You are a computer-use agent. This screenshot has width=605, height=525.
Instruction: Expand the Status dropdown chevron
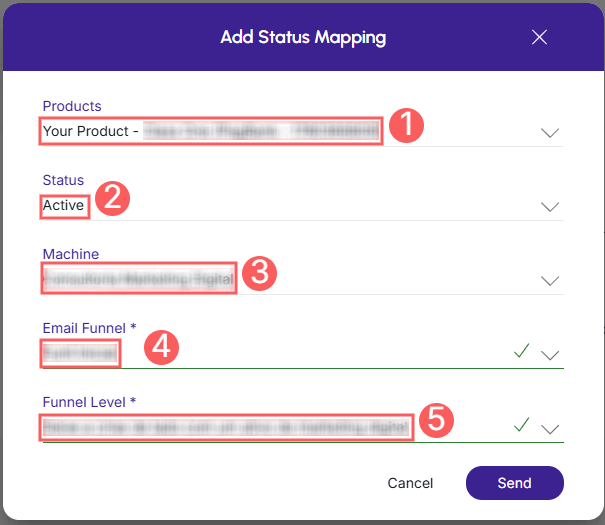click(550, 207)
